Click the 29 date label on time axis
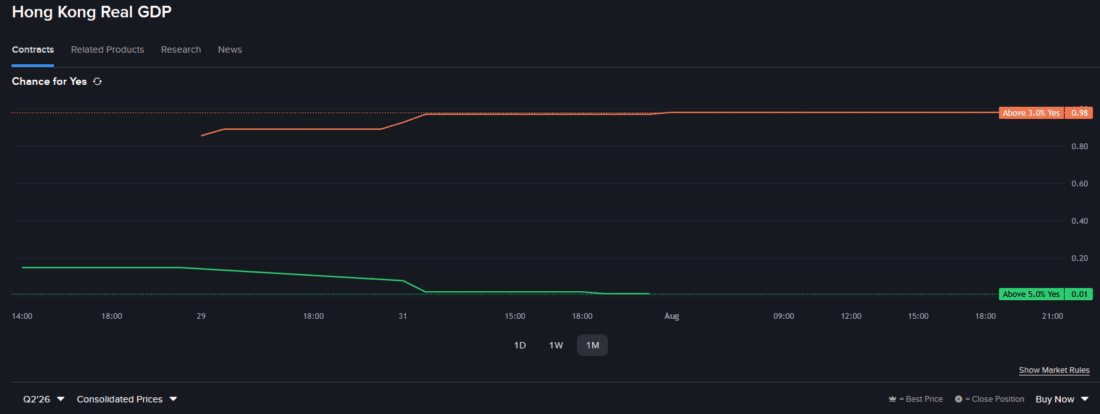The width and height of the screenshot is (1100, 414). tap(201, 316)
